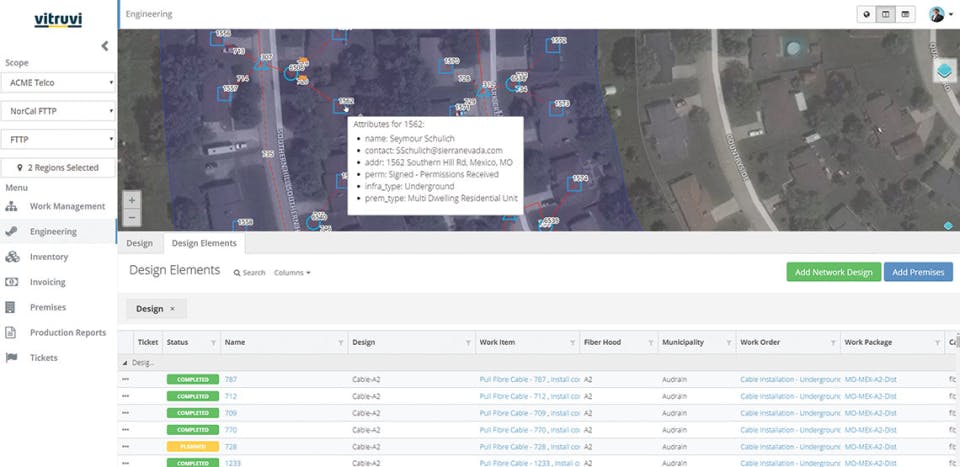Filter the Status column using its funnel icon

[x=212, y=343]
